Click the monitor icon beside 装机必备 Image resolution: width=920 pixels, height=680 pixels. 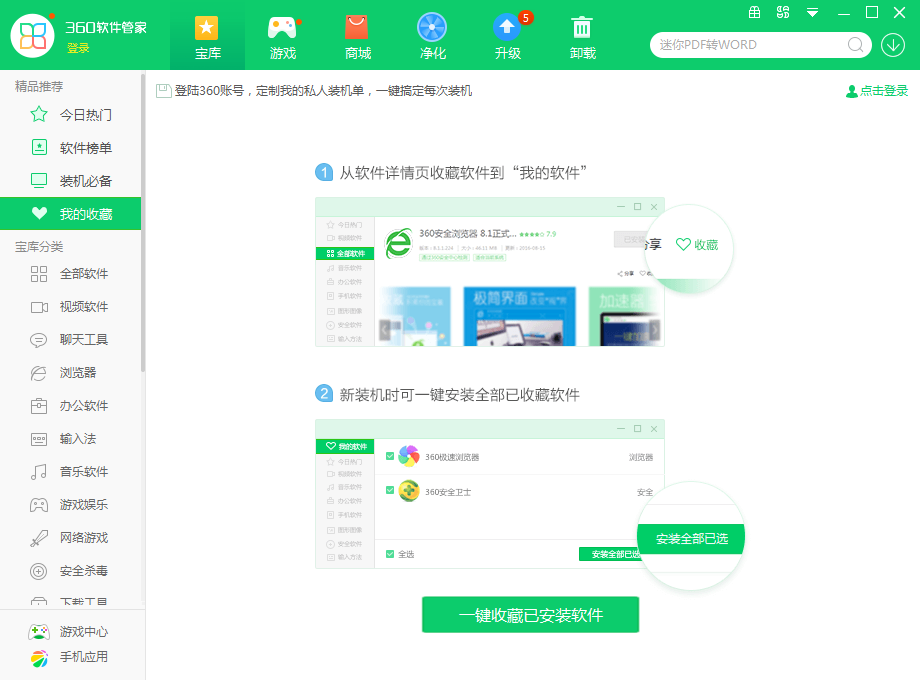[39, 181]
